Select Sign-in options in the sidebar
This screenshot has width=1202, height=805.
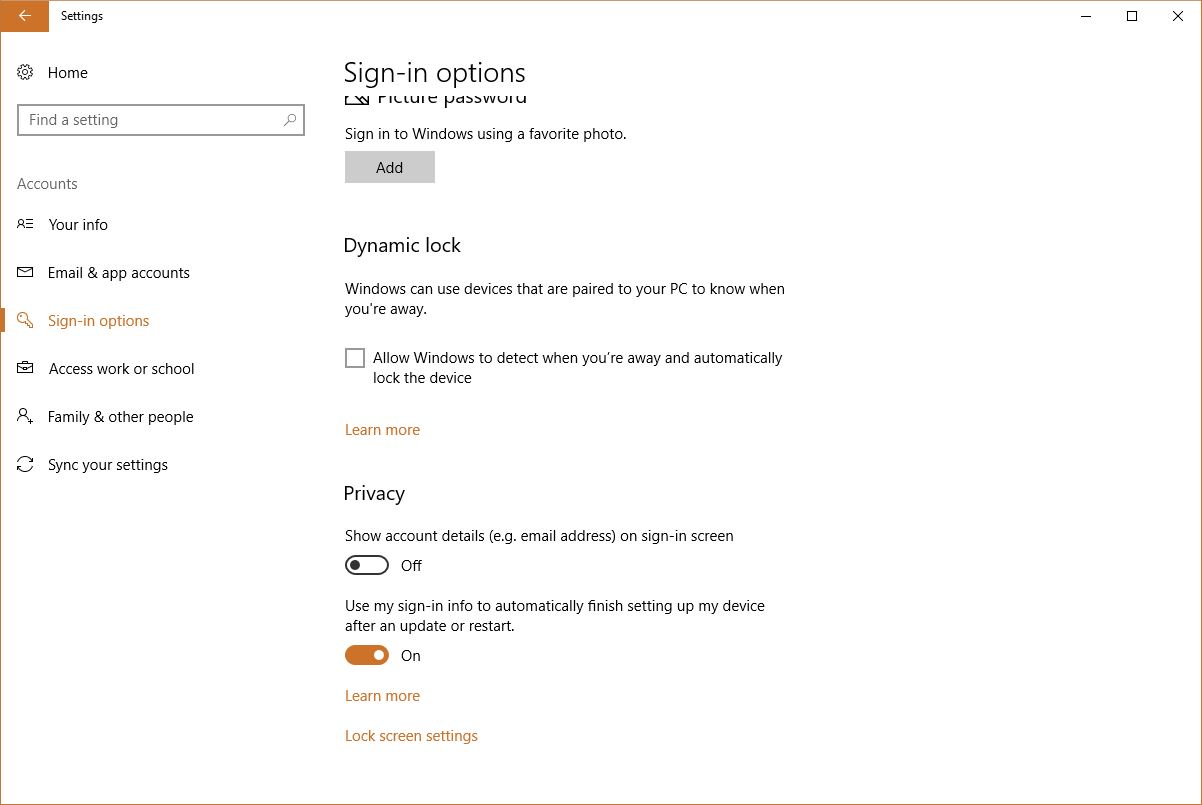pyautogui.click(x=98, y=320)
